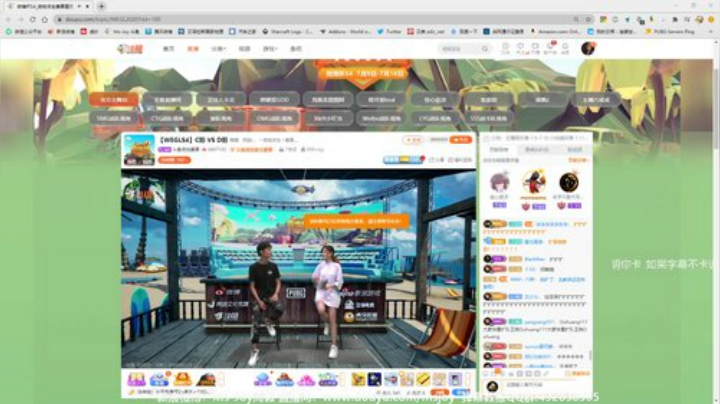Send the dark volcano-shaped gift icon
Screen dimensions: 720x404
point(205,379)
